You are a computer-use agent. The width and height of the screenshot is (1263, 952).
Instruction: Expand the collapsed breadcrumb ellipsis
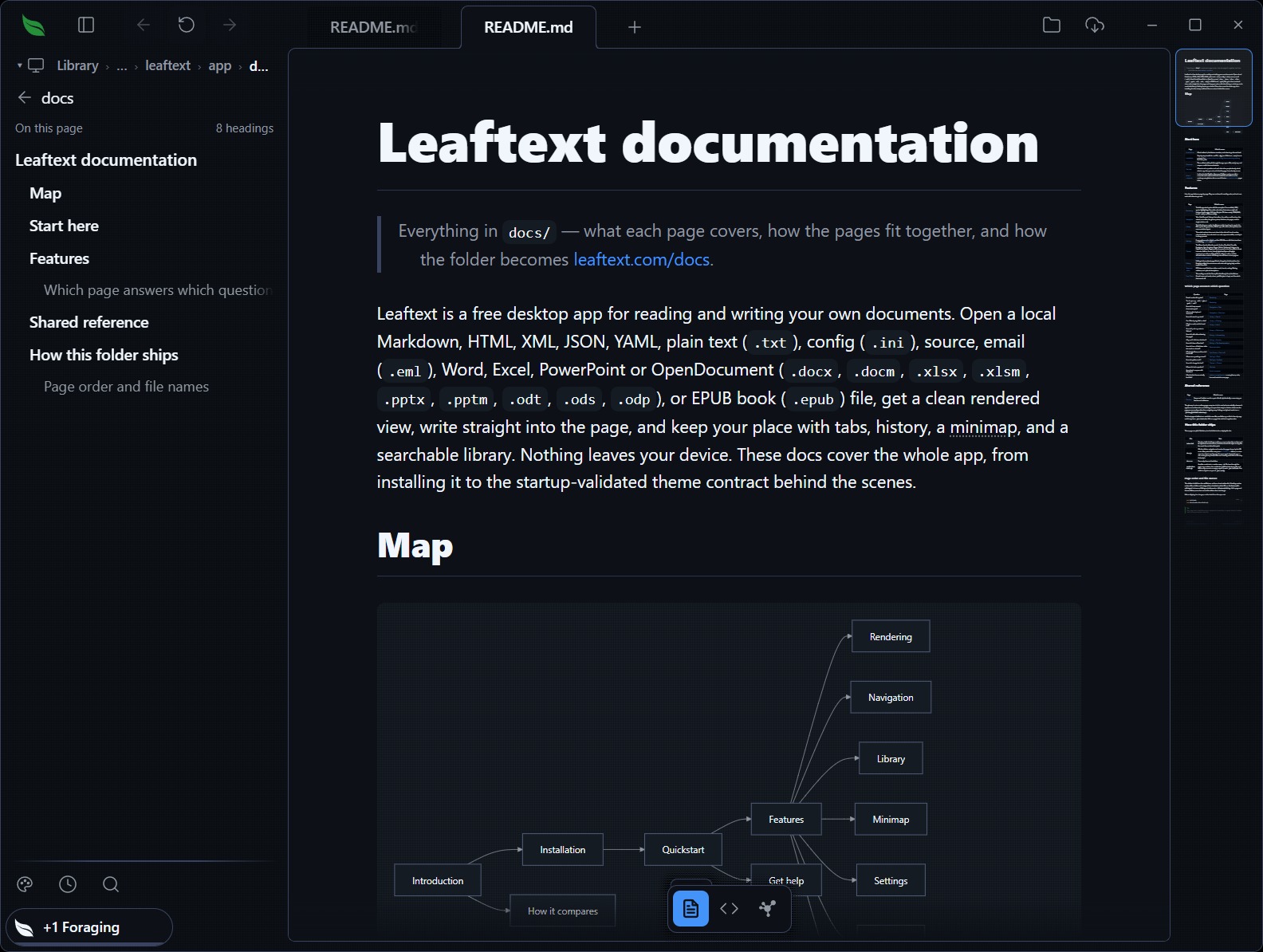coord(122,65)
